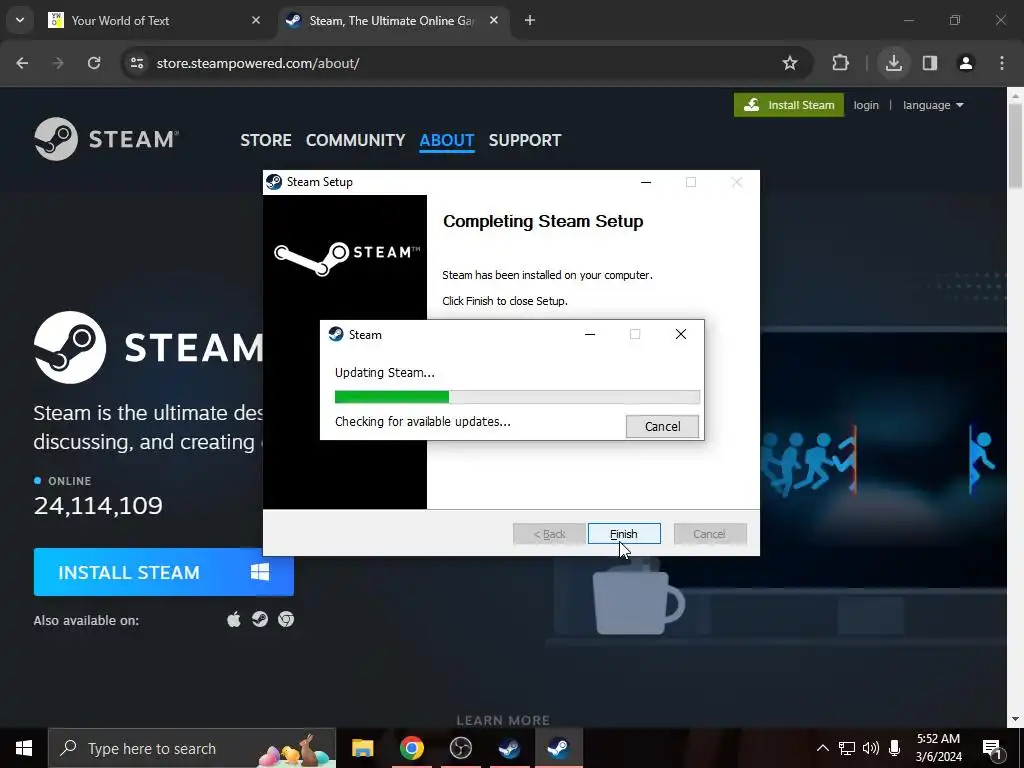This screenshot has width=1024, height=768.
Task: Close the Your World of Text tab
Action: [256, 20]
